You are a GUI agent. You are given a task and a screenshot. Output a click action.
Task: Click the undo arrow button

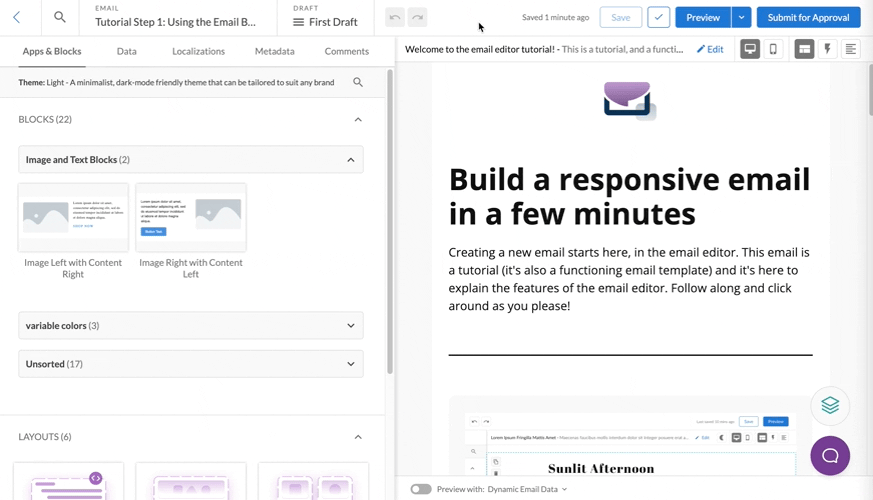pyautogui.click(x=395, y=18)
